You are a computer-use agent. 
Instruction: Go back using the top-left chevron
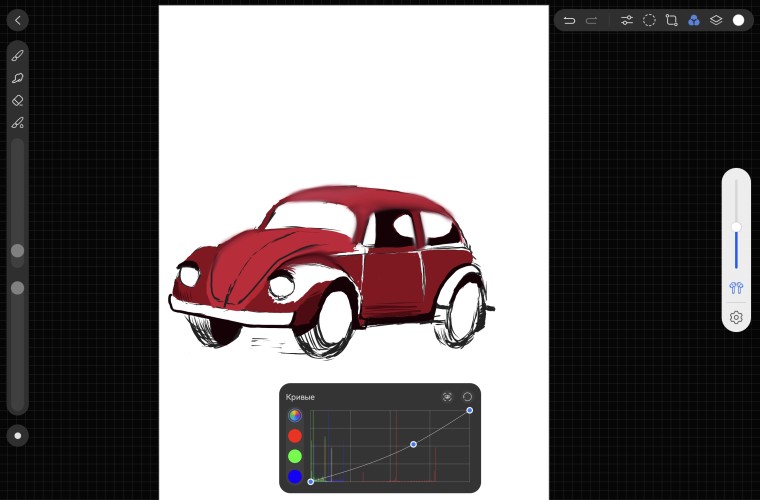coord(18,20)
